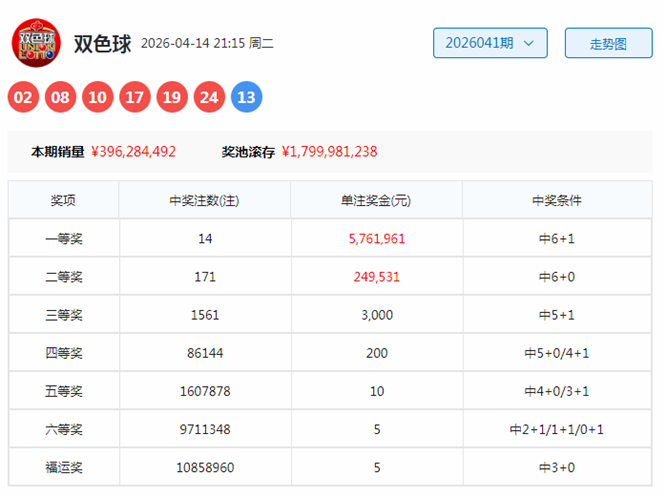Click the 中6+0 condition cell
664x494 pixels.
[x=557, y=277]
